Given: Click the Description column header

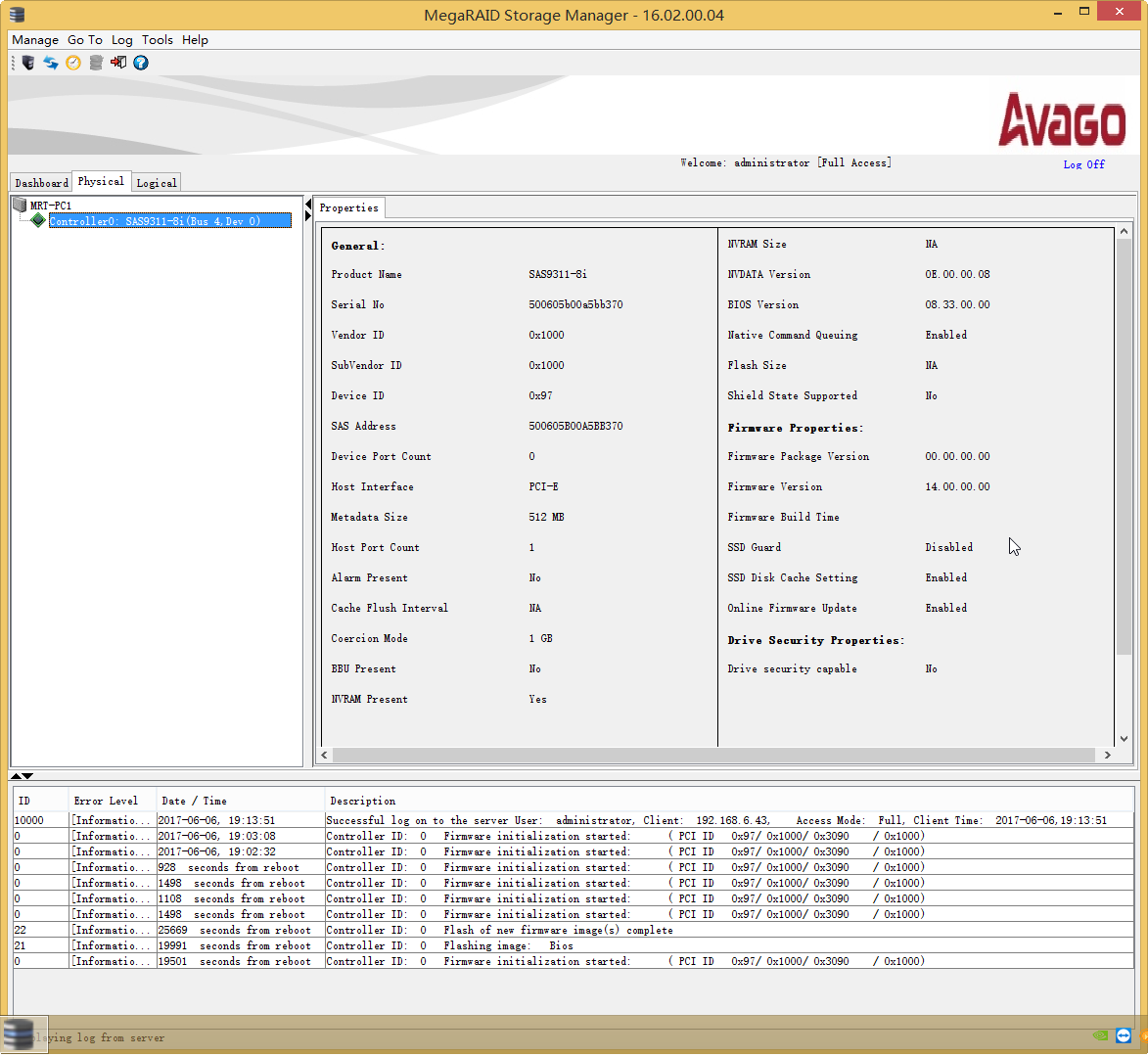Looking at the screenshot, I should click(729, 801).
